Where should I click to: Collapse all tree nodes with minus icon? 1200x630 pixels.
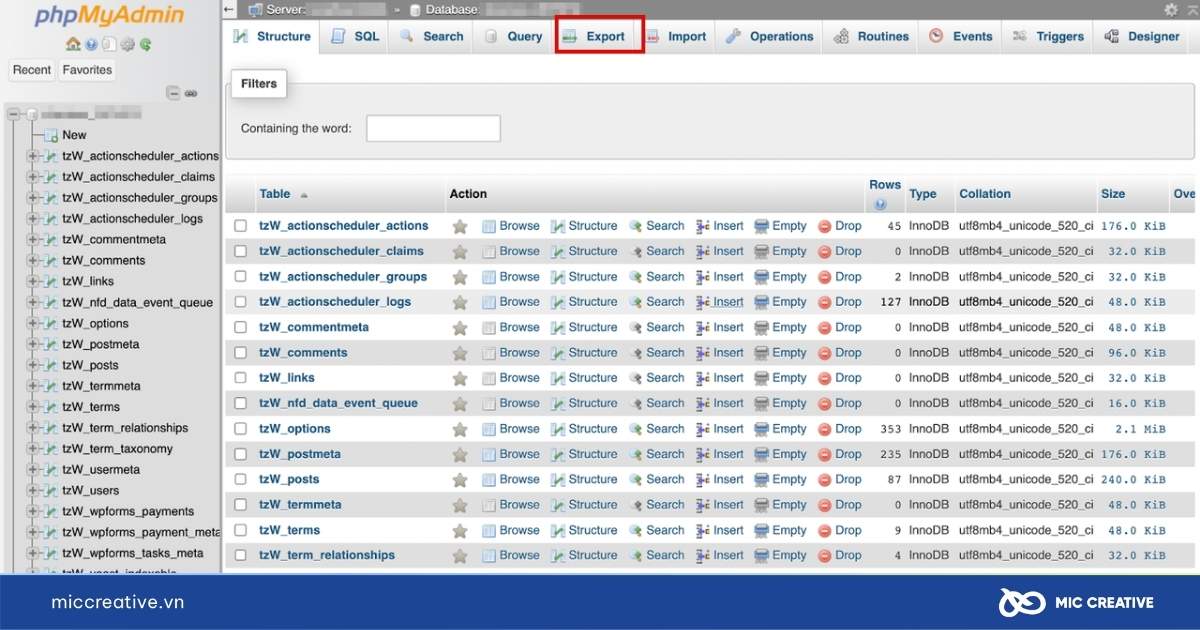[x=173, y=93]
